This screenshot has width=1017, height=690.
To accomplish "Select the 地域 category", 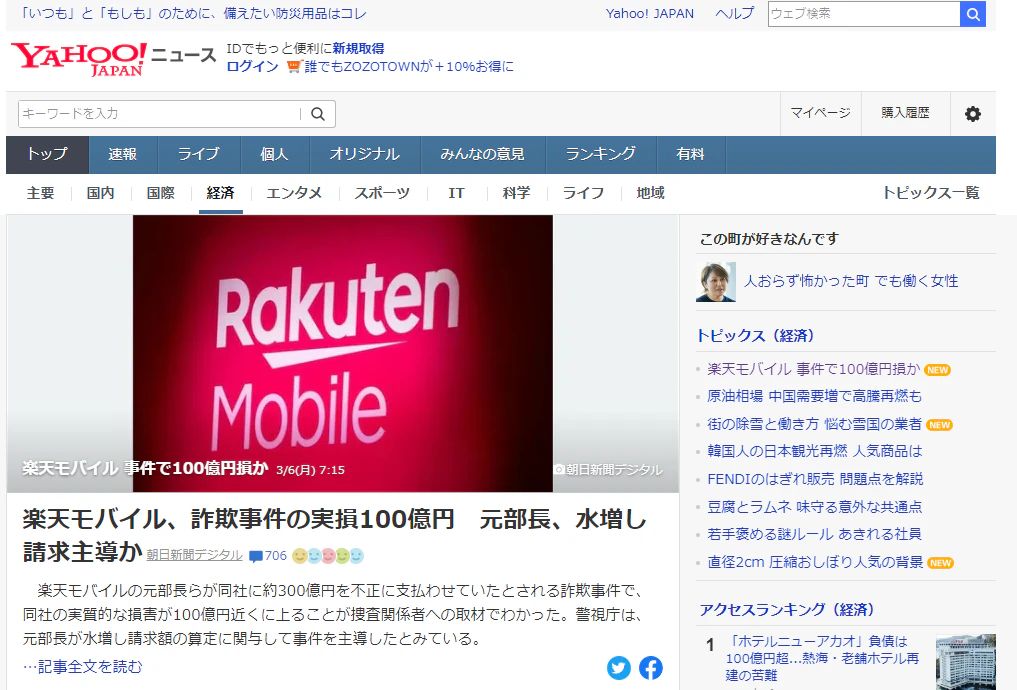I will 651,193.
